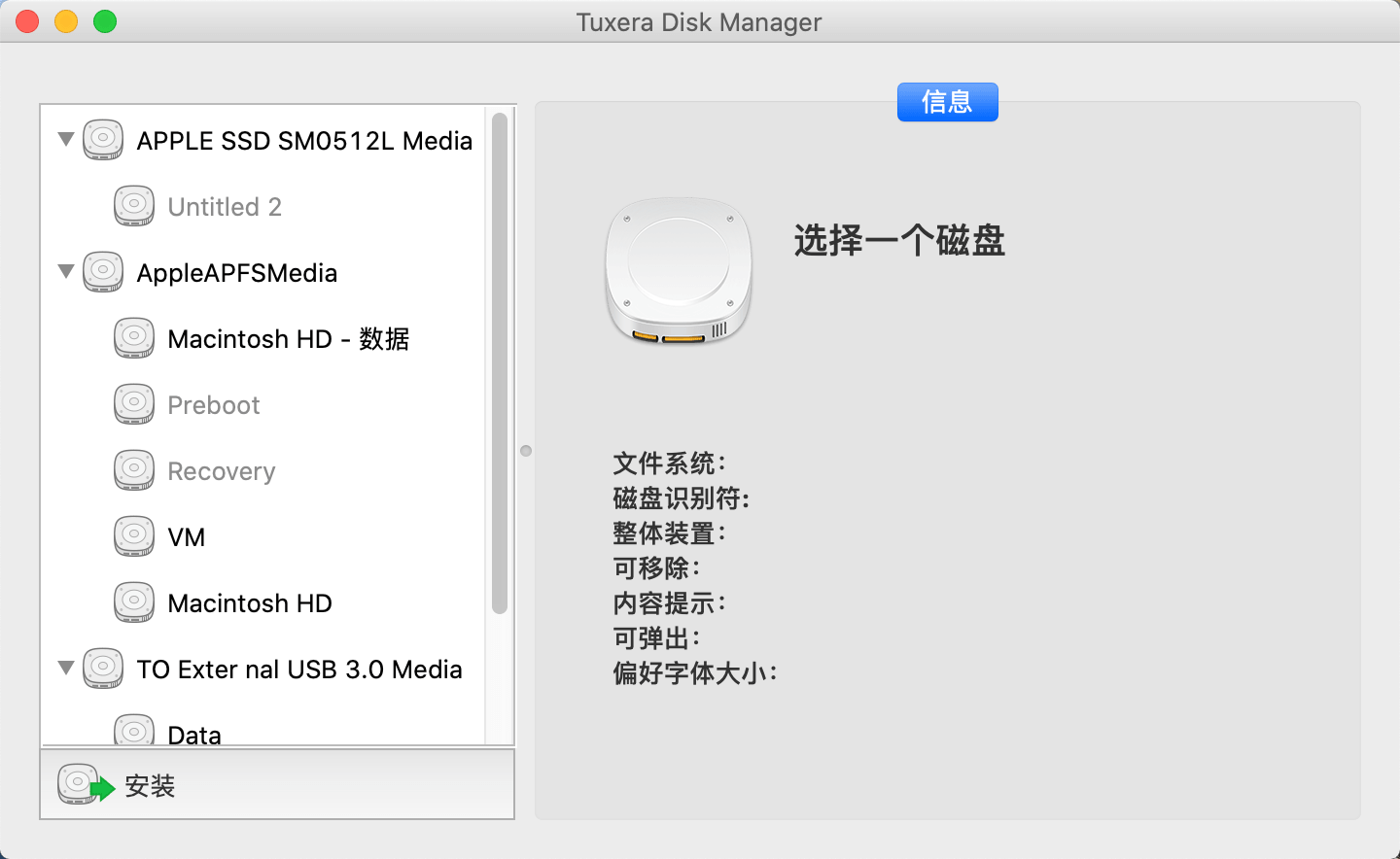
Task: Click the yellow minimize window button
Action: coord(66,21)
